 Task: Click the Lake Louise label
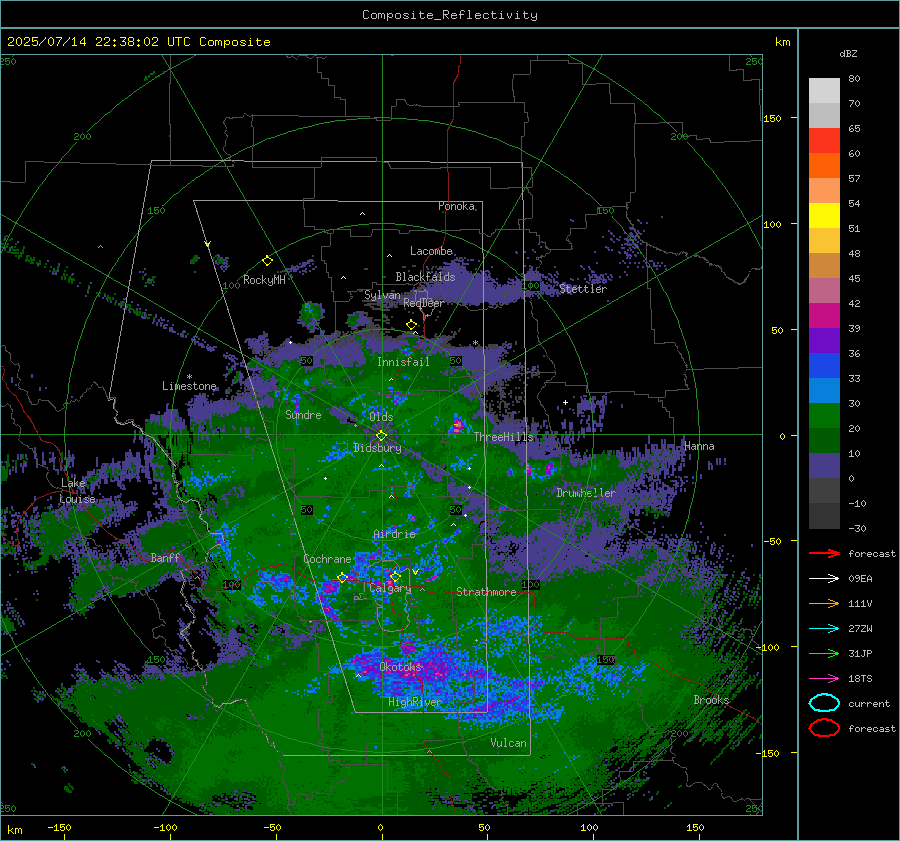point(78,491)
